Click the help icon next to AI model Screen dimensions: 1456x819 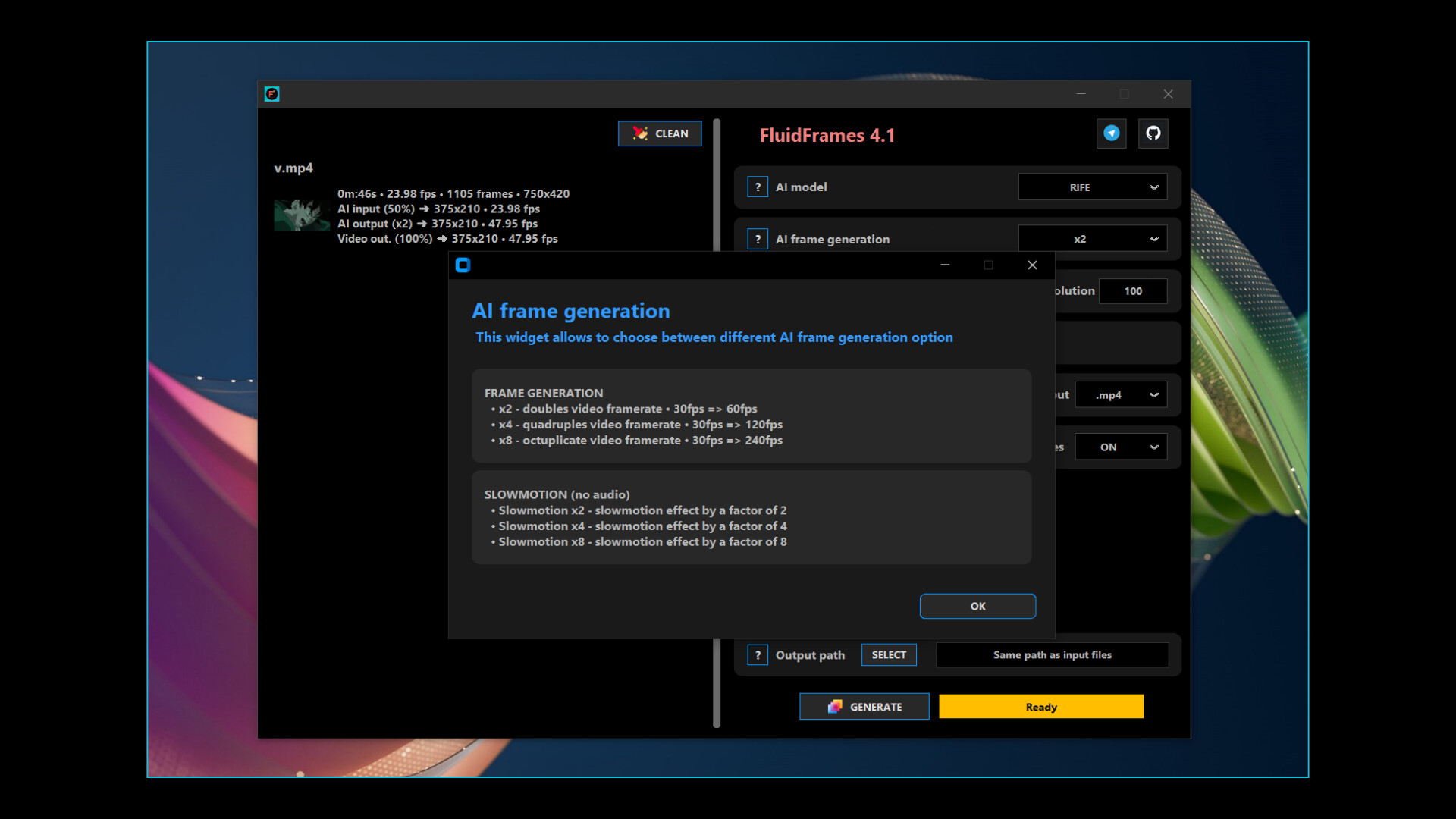[758, 187]
